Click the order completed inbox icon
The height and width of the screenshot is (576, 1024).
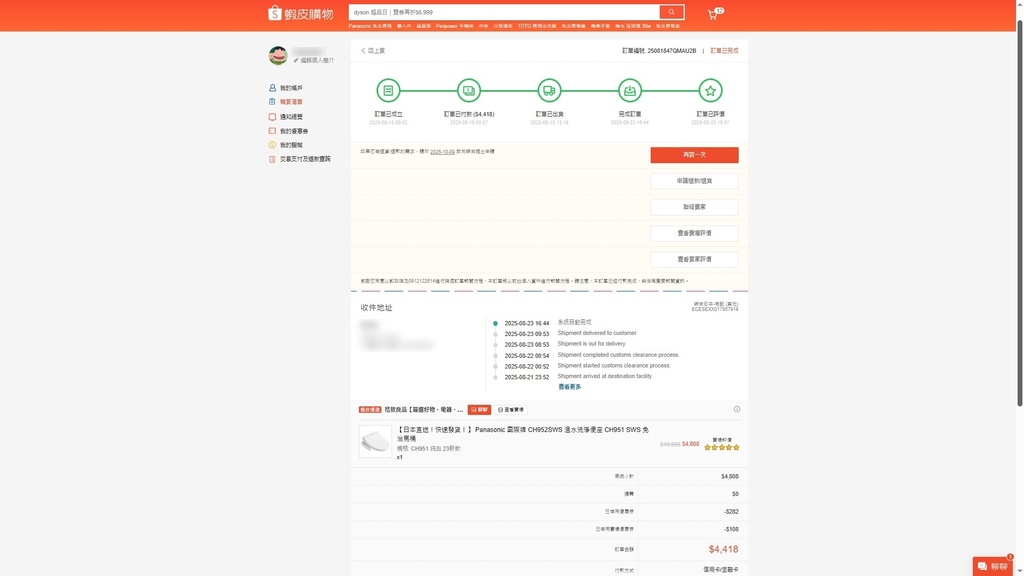tap(630, 91)
